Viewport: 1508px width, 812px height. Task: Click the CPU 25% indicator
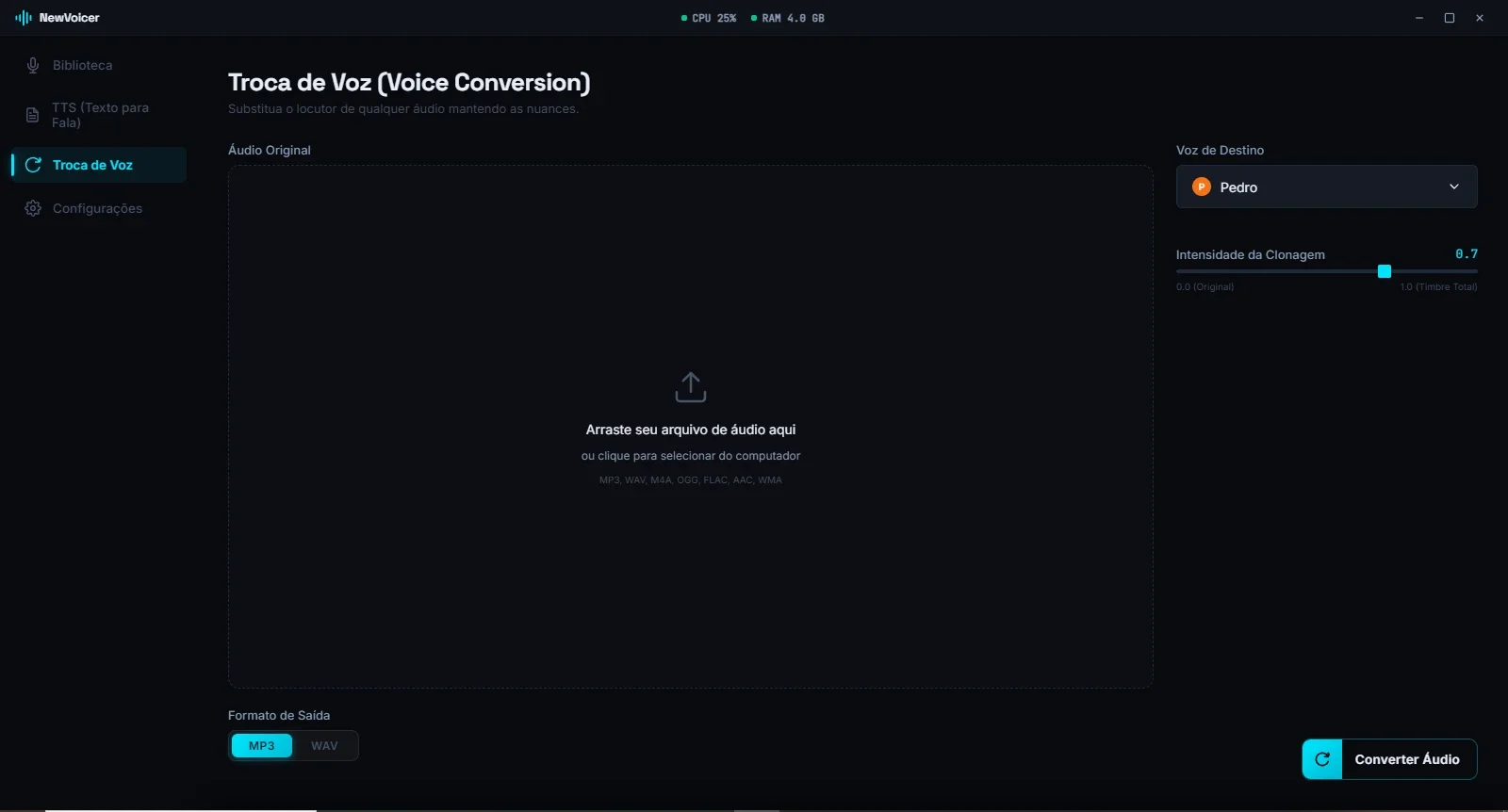coord(709,18)
